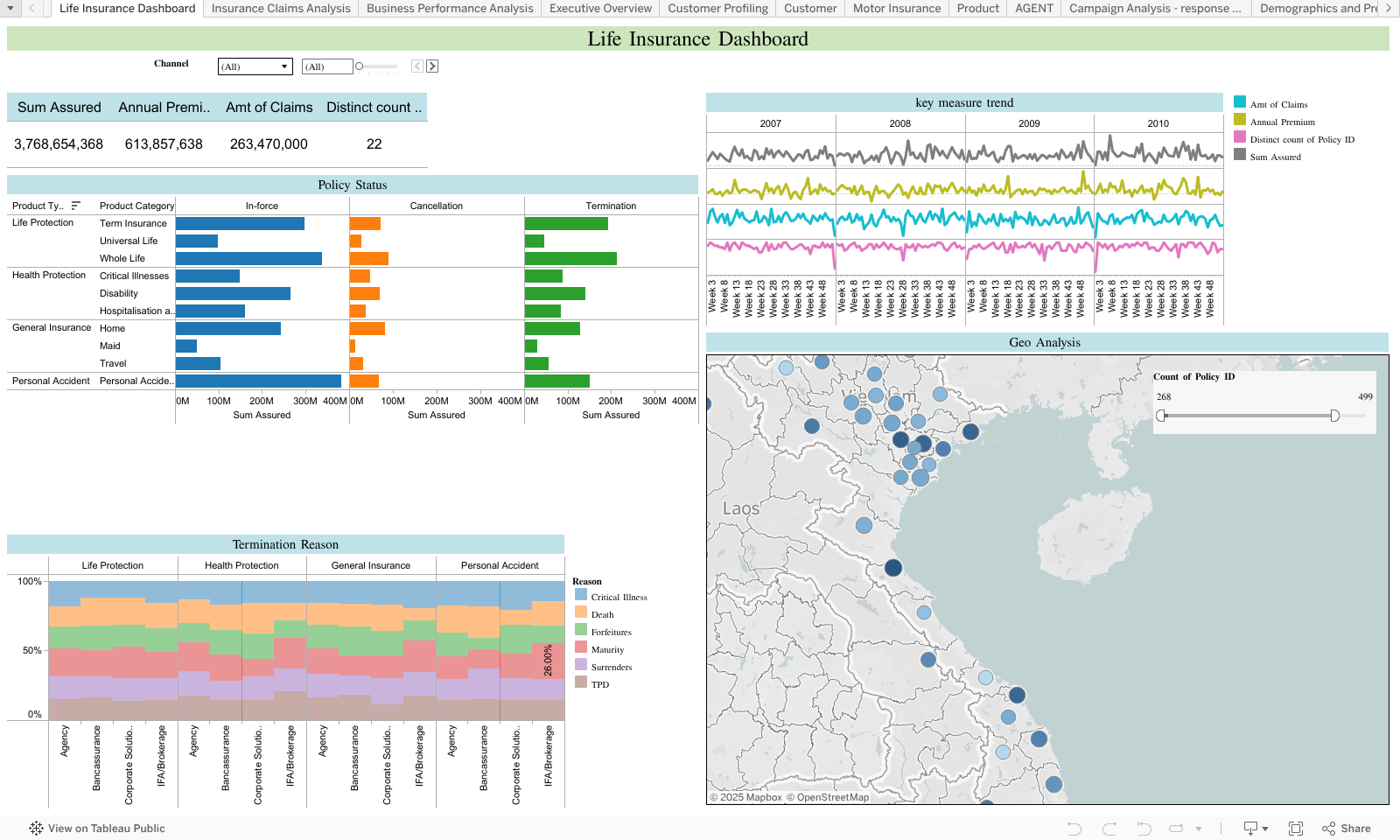Select Amt of Claims legend swatch
Image resolution: width=1400 pixels, height=840 pixels.
pos(1240,102)
